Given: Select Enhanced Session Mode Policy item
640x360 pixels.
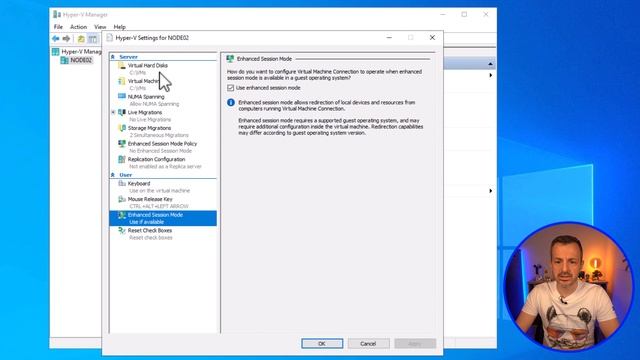Looking at the screenshot, I should (162, 144).
